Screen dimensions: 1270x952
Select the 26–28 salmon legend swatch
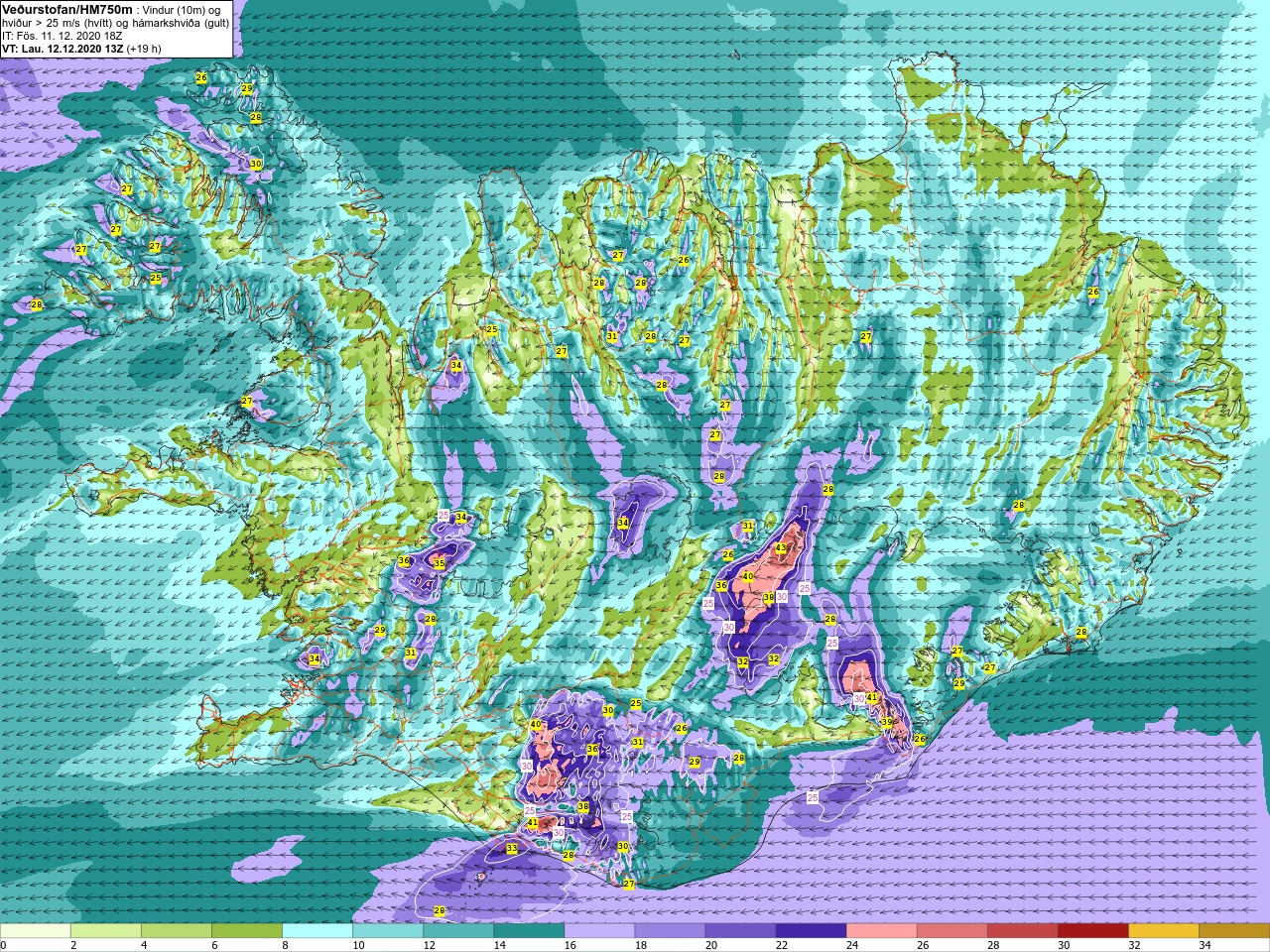(952, 931)
